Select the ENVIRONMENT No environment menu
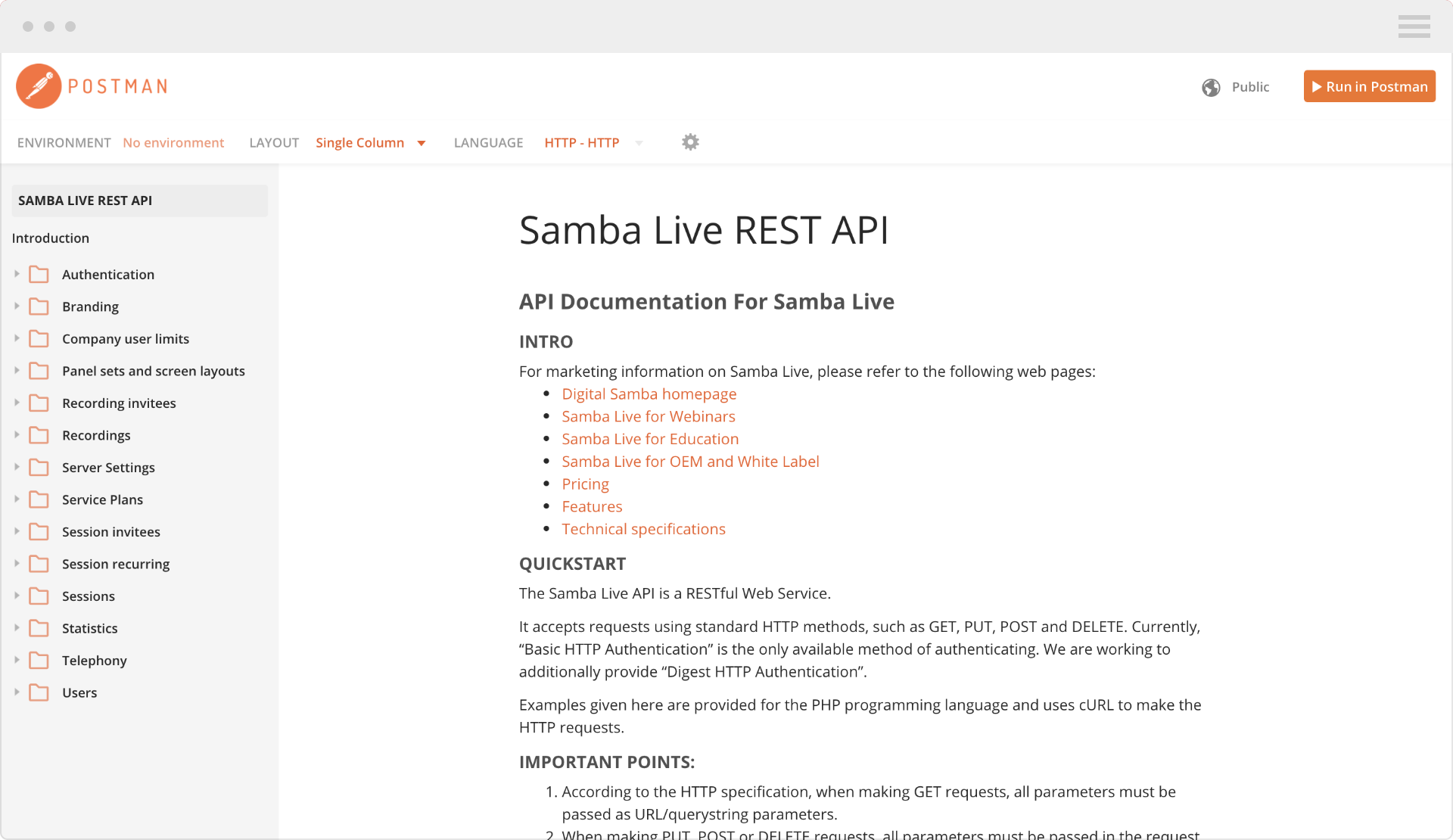Screen dimensions: 1453x840 pos(172,142)
